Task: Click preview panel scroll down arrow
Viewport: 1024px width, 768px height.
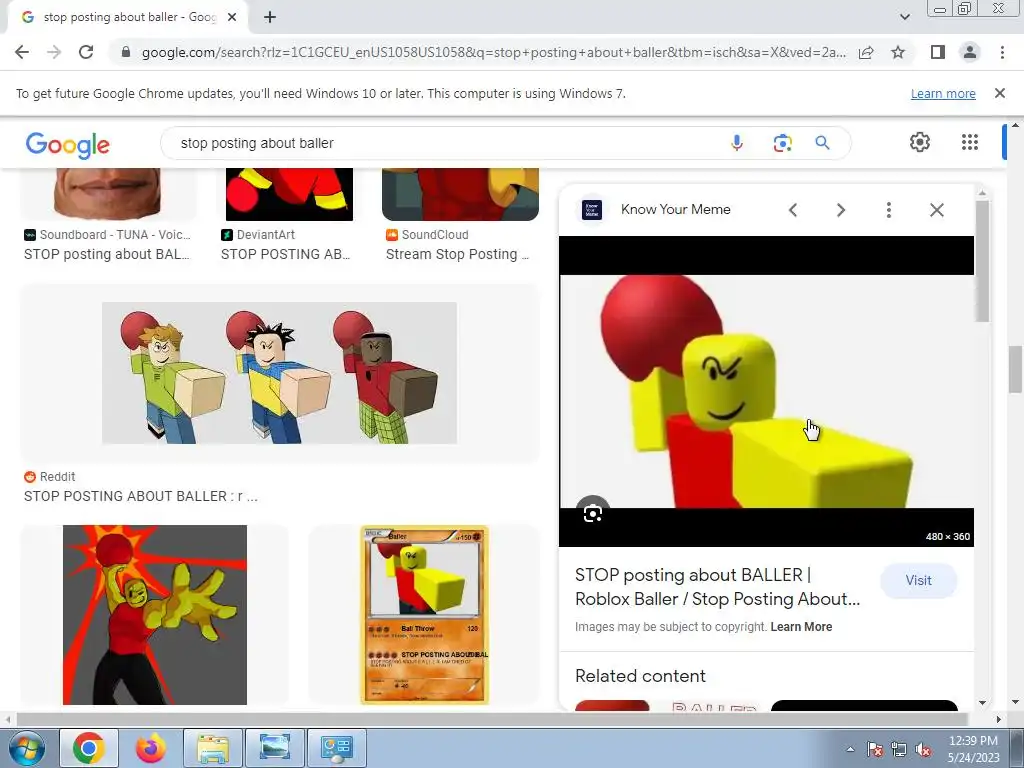Action: click(x=982, y=703)
